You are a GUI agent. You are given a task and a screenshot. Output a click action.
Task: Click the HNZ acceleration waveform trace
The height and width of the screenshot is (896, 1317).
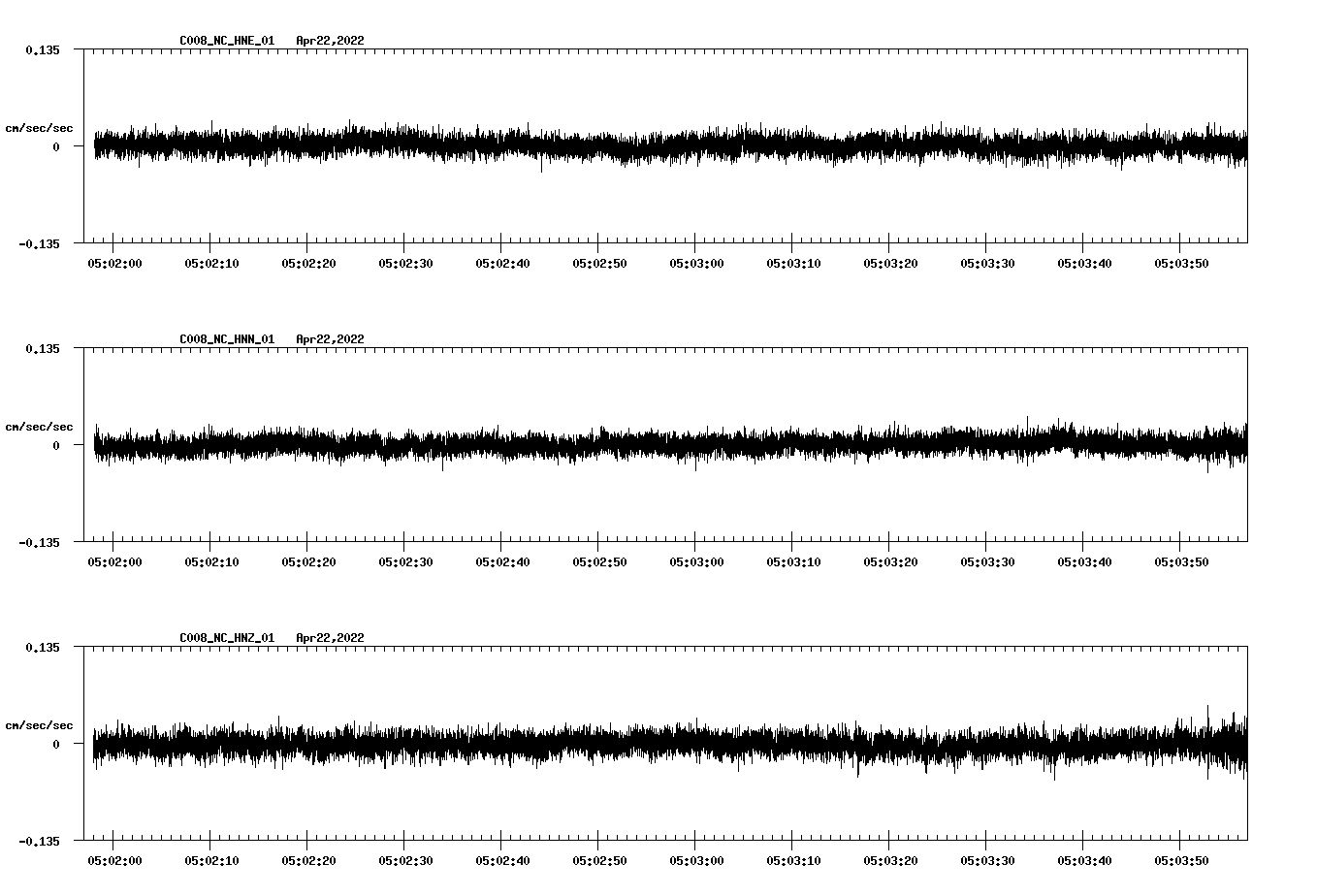(x=670, y=744)
